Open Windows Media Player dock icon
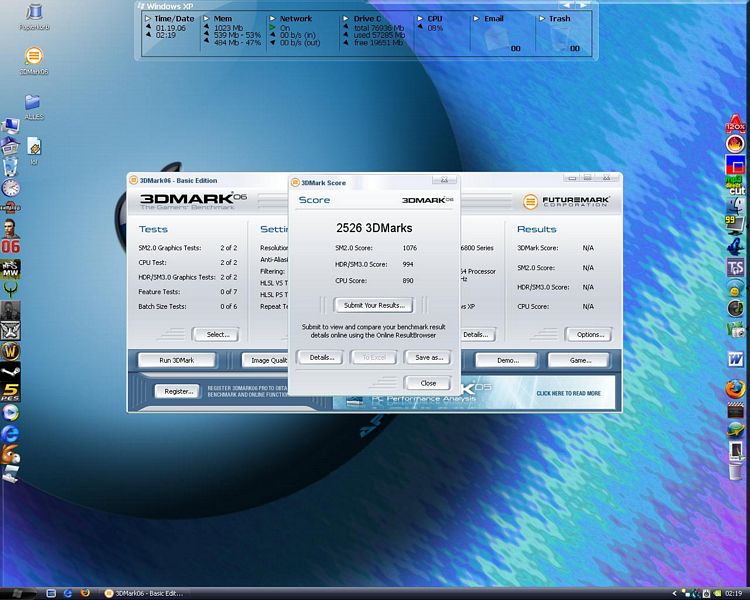This screenshot has height=600, width=750. click(11, 412)
